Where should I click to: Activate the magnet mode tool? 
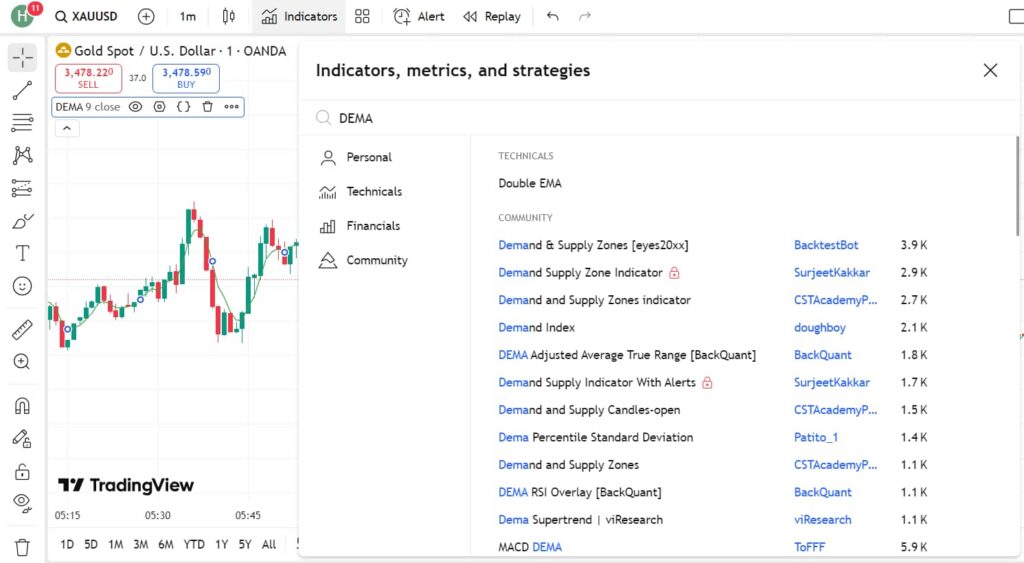click(22, 406)
